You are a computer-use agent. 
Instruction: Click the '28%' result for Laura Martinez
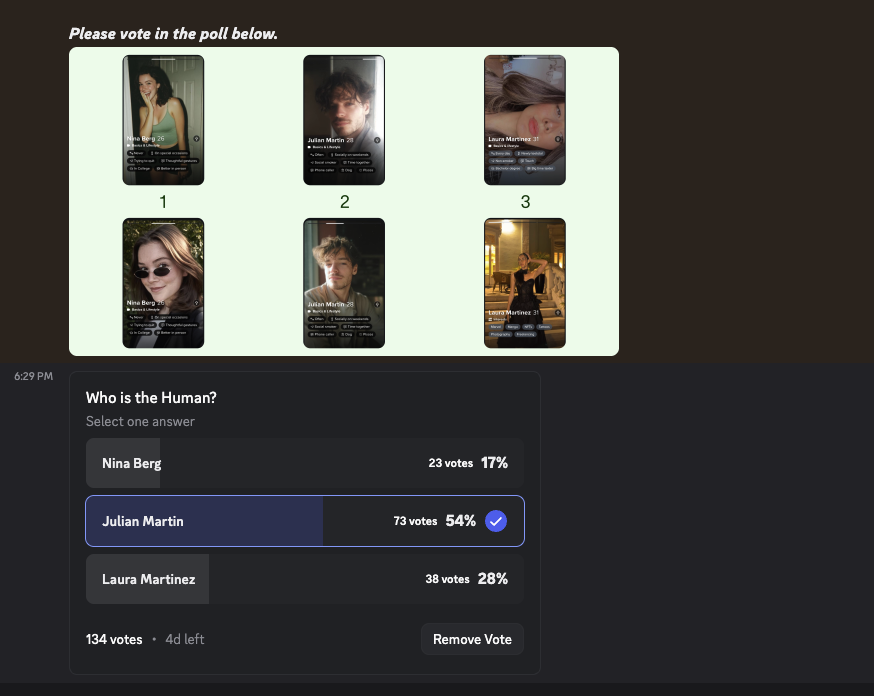click(493, 578)
